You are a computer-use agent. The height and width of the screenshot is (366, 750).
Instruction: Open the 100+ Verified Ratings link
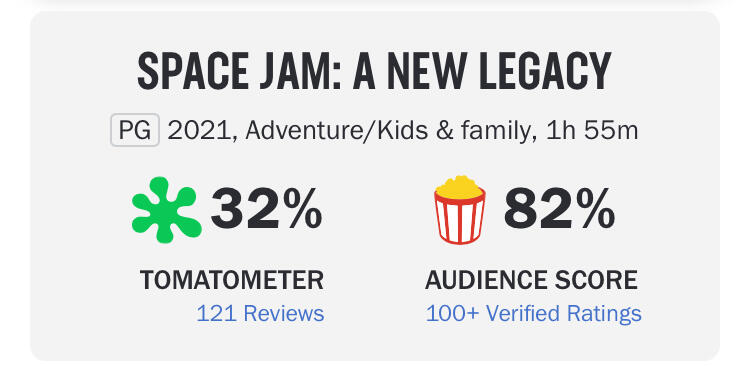pos(533,314)
